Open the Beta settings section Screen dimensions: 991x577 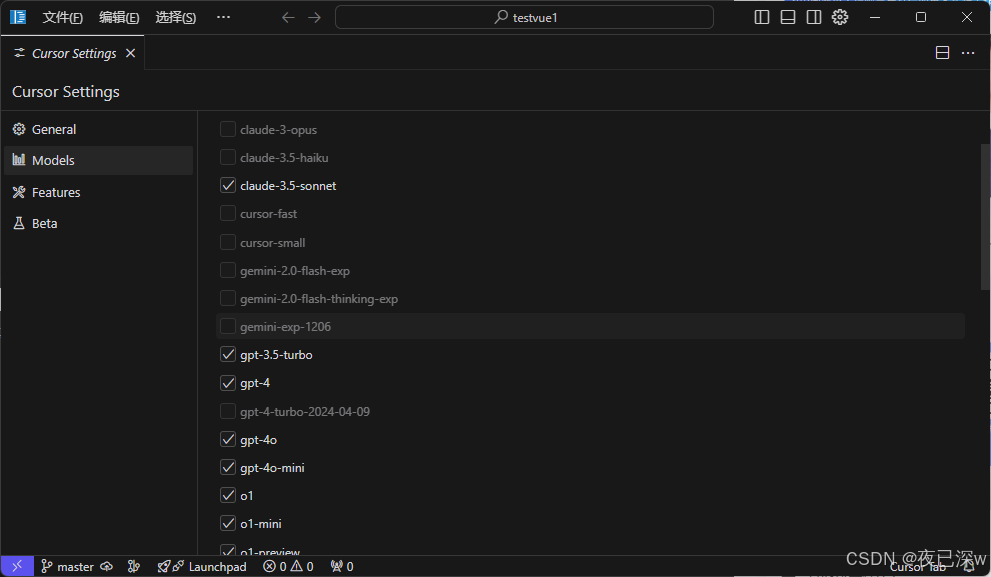point(99,223)
